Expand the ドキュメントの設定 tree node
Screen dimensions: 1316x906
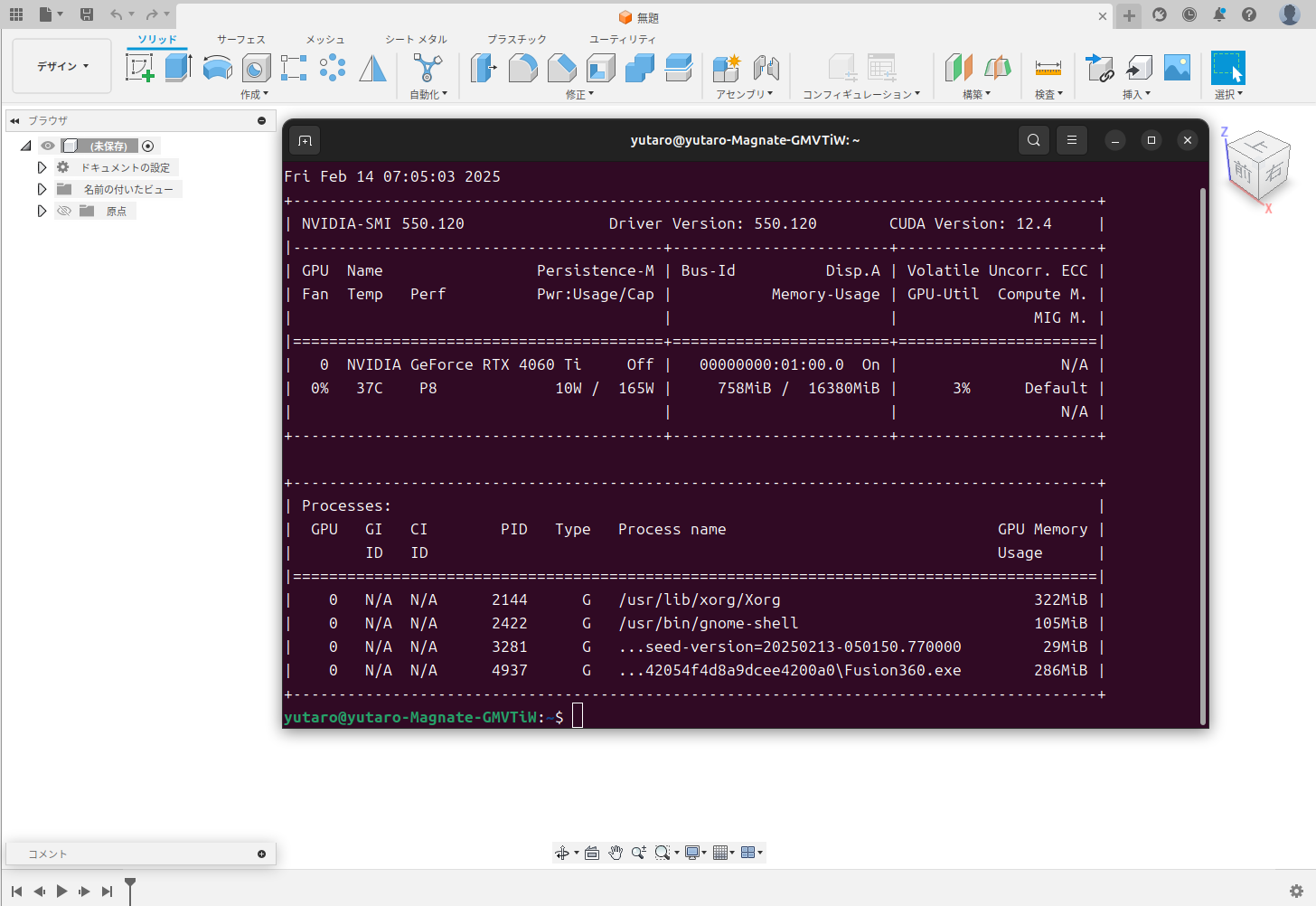(x=42, y=167)
